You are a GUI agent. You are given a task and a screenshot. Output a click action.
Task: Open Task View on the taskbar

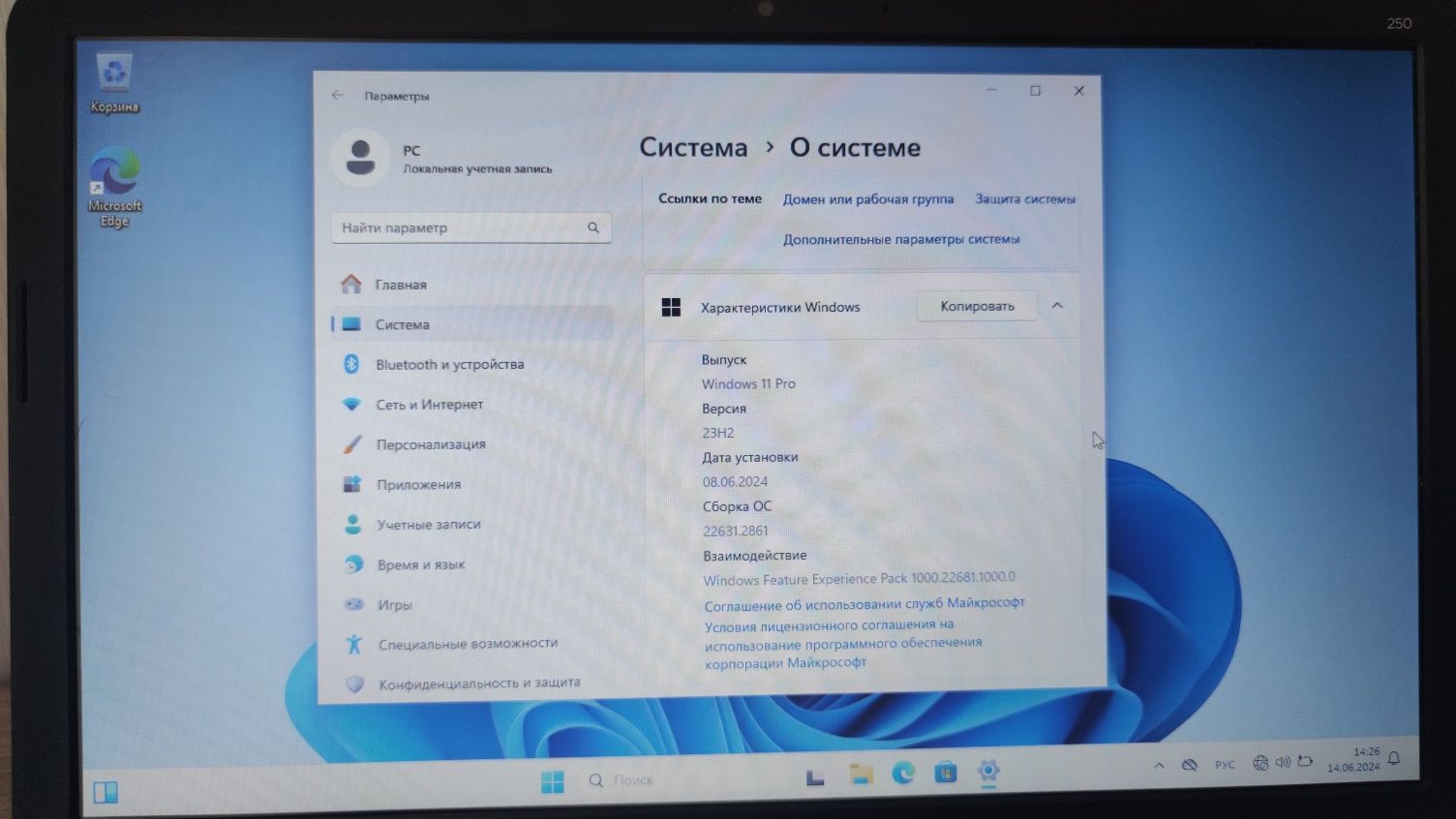(815, 775)
